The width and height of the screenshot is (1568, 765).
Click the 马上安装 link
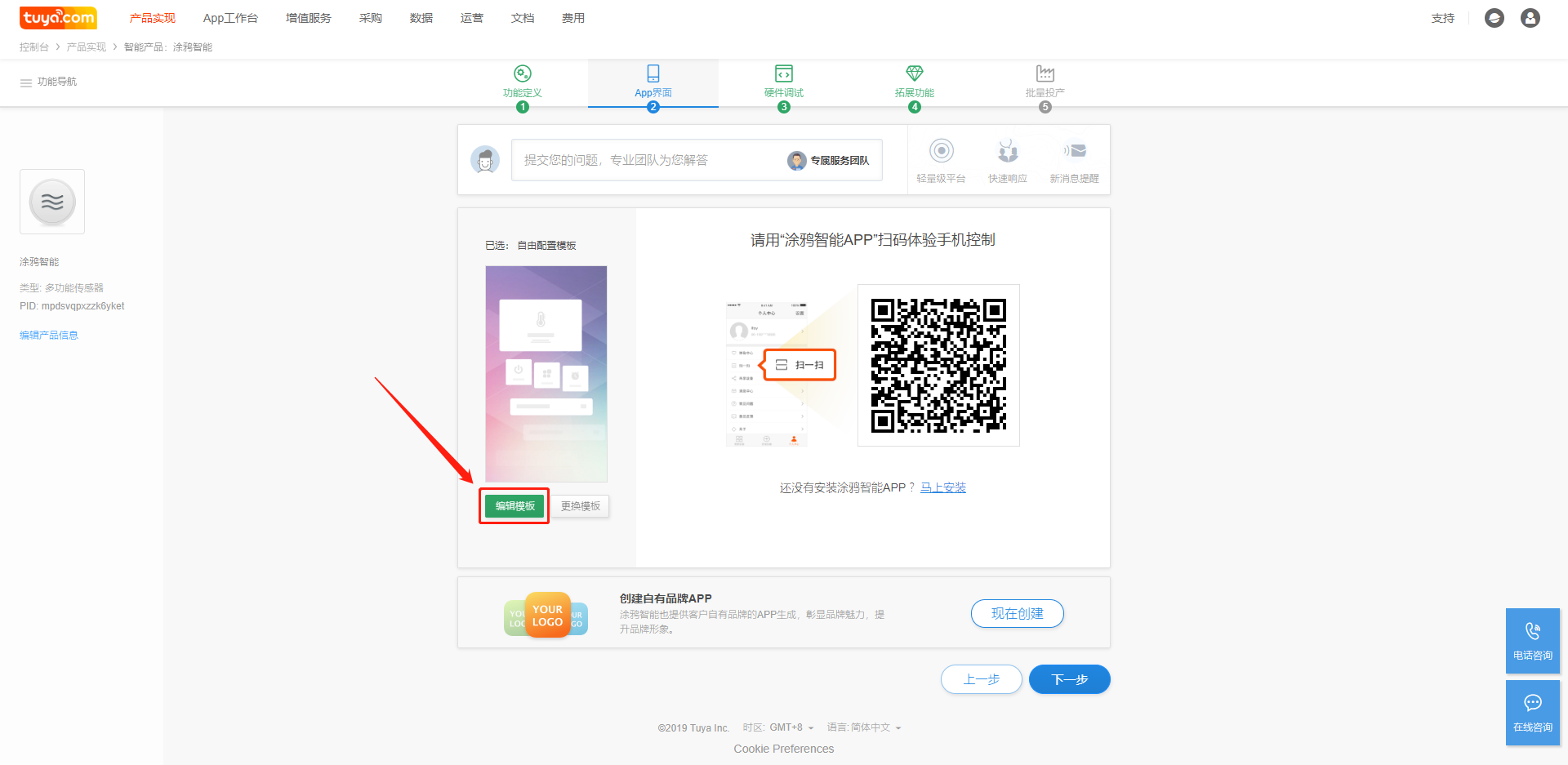943,487
